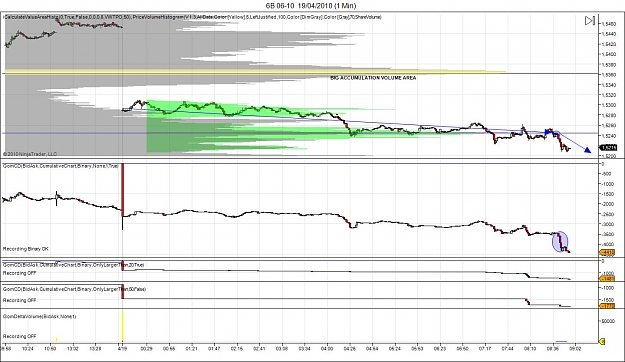Image resolution: width=625 pixels, height=362 pixels.
Task: Click the 04:26 time axis label
Action: coord(350,348)
